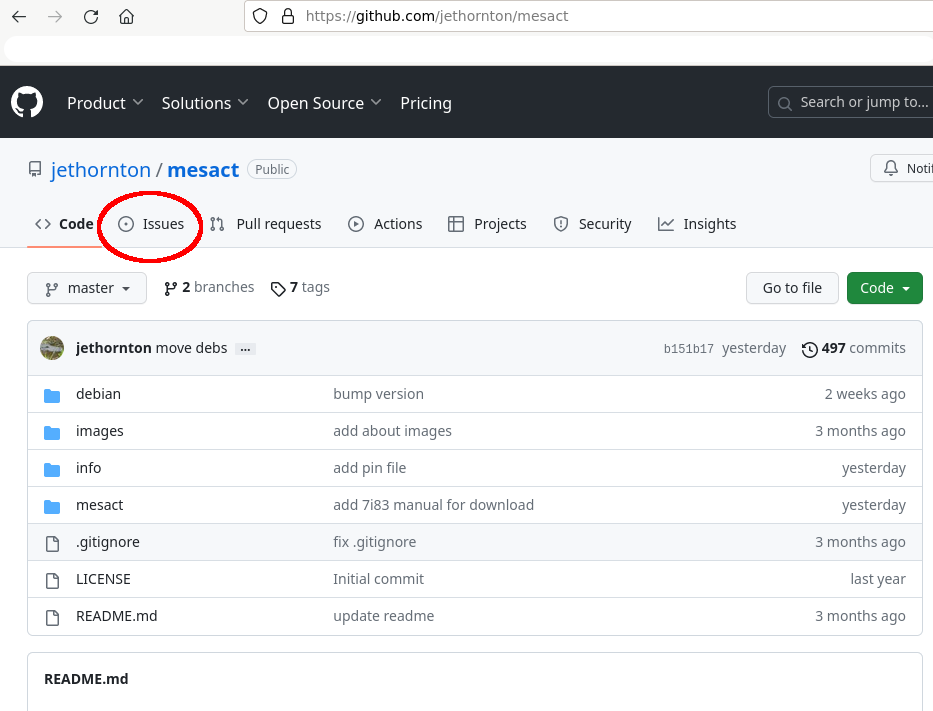Expand the Product menu
Viewport: 933px width, 711px height.
click(105, 103)
